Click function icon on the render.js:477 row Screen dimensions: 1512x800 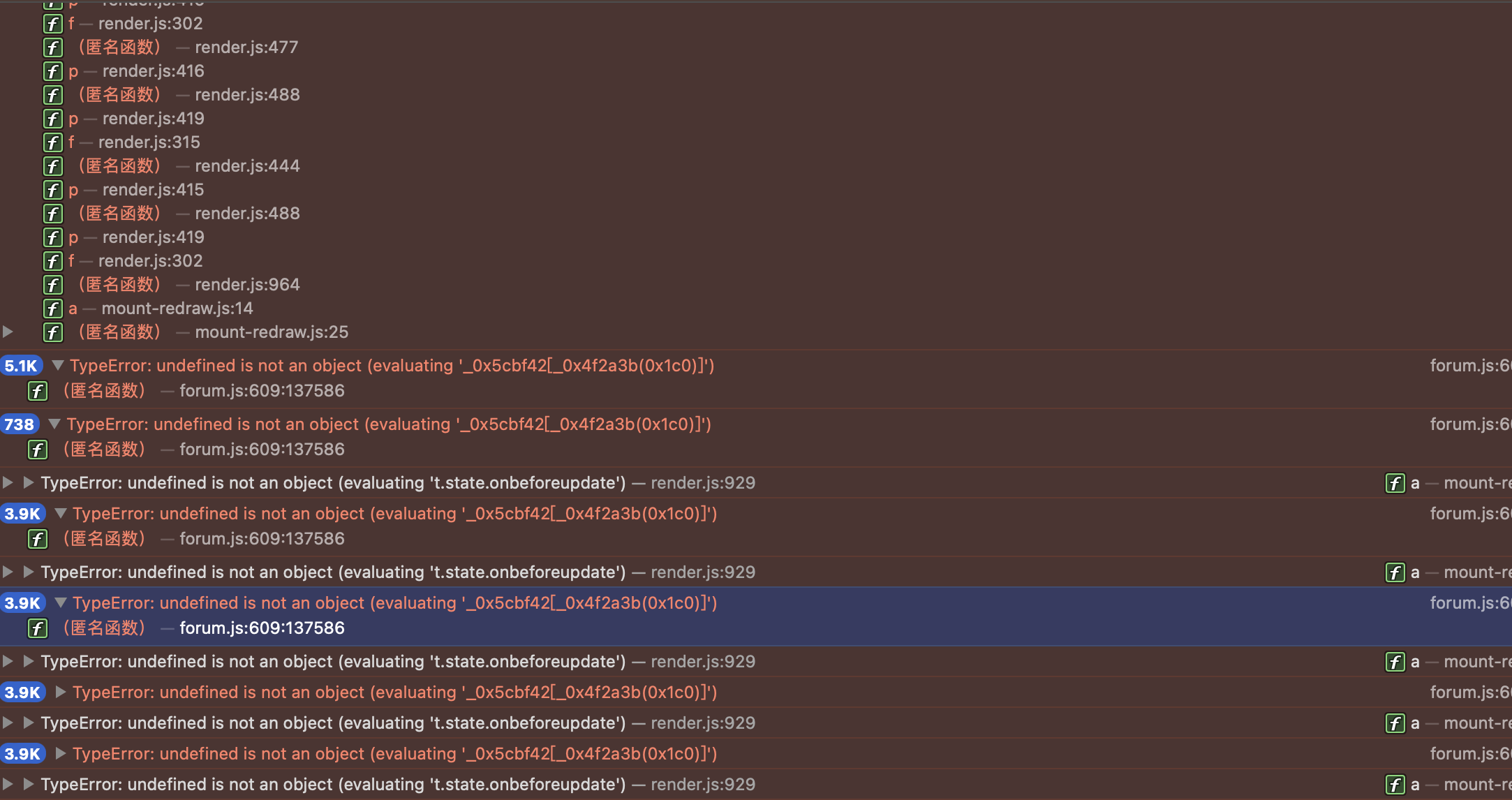pos(53,47)
